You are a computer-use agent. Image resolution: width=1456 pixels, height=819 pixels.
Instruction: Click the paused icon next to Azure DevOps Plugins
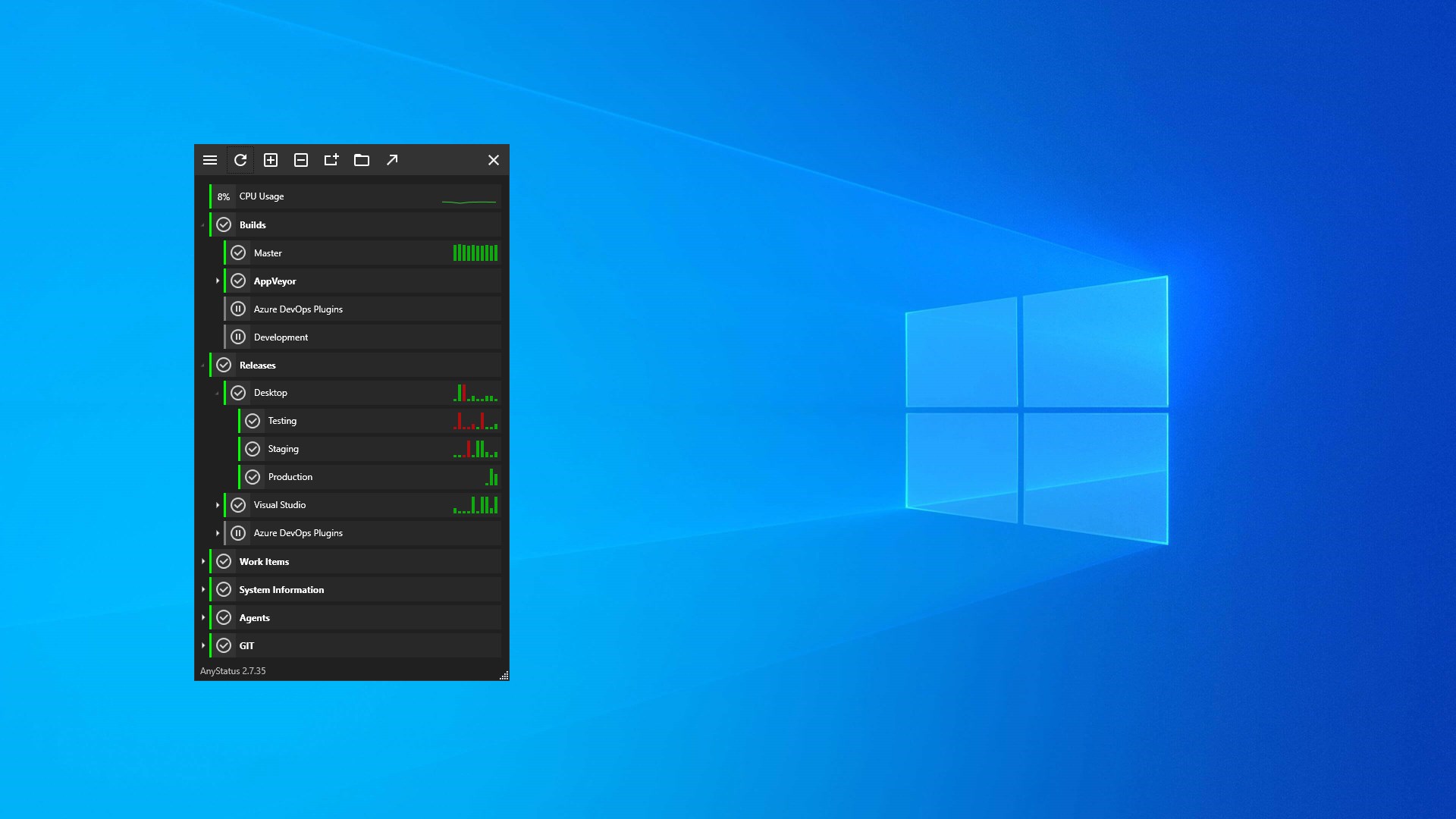(x=239, y=309)
